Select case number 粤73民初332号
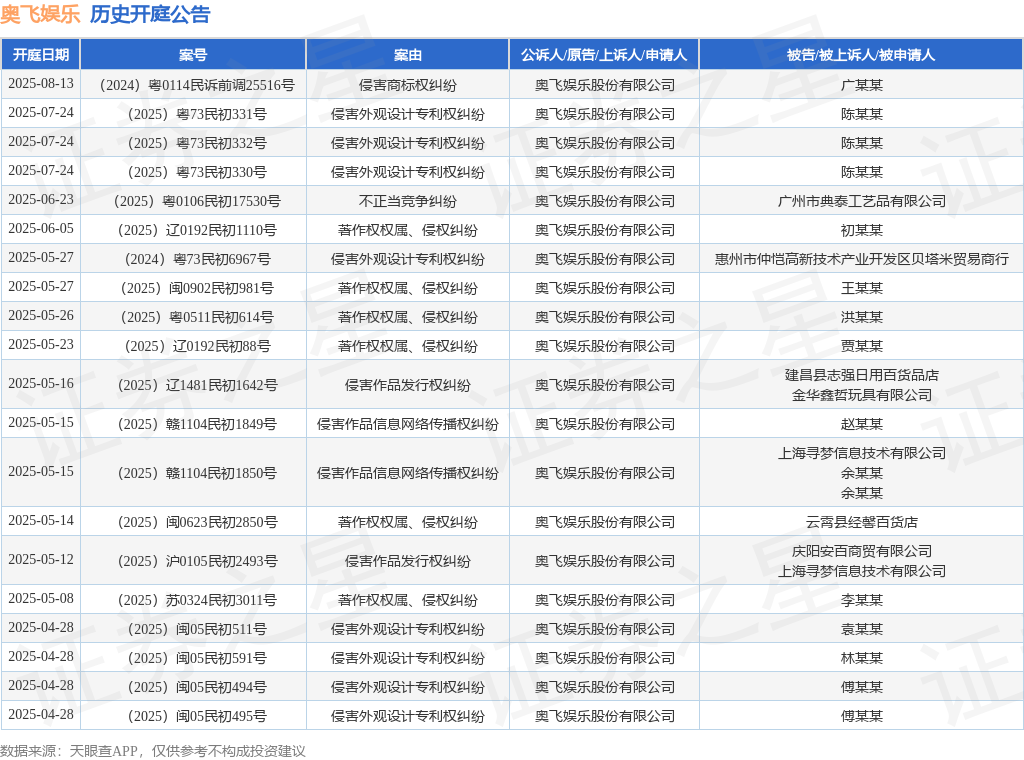The image size is (1024, 760). [x=197, y=143]
